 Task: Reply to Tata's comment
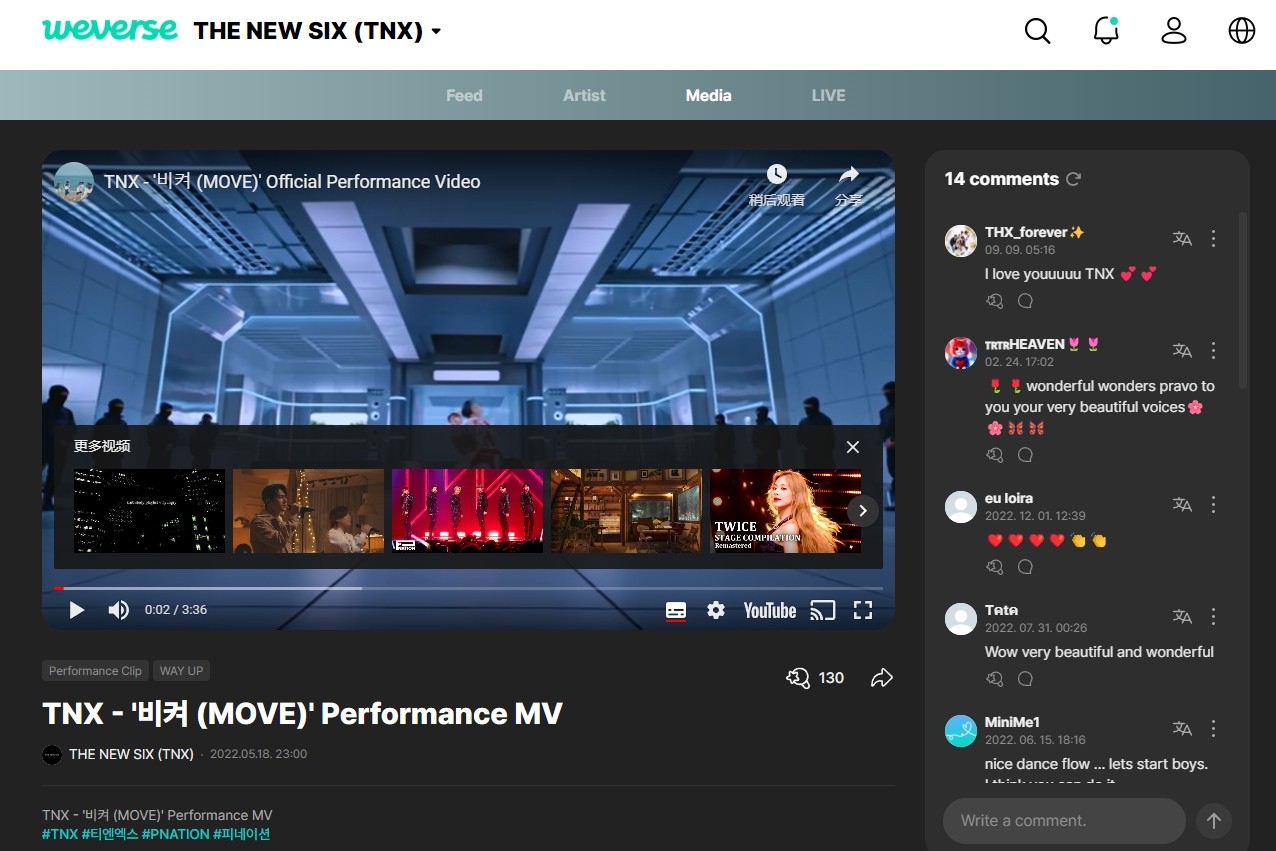[1025, 679]
